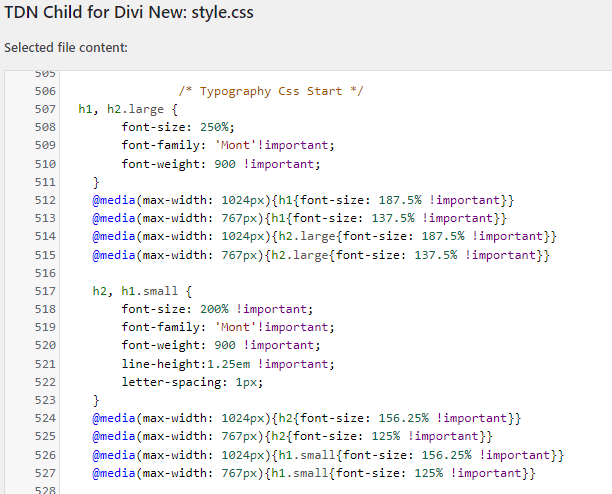
Task: Click line 519 font-family declaration
Action: (228, 327)
